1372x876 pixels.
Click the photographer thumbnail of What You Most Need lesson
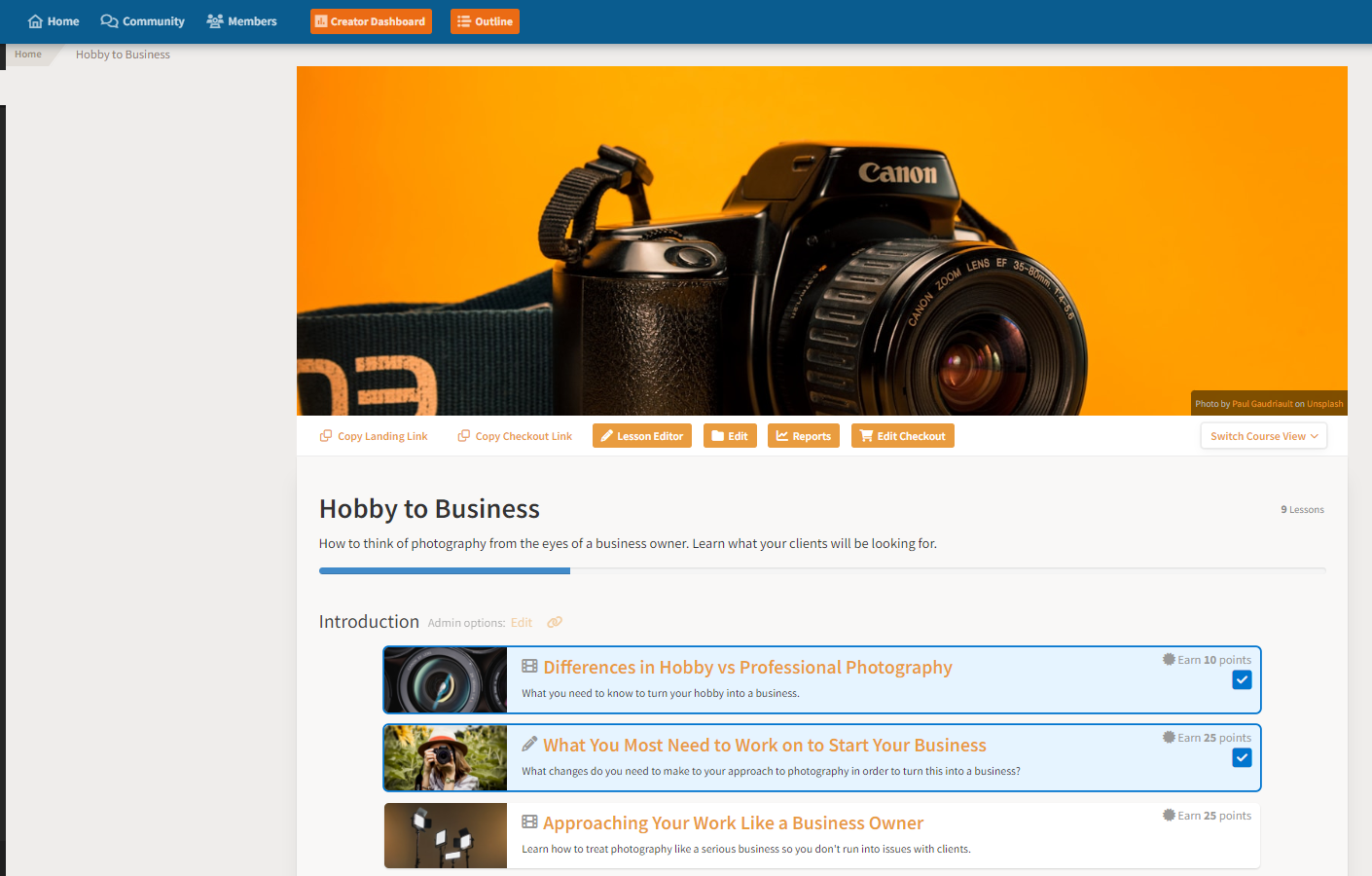coord(446,757)
